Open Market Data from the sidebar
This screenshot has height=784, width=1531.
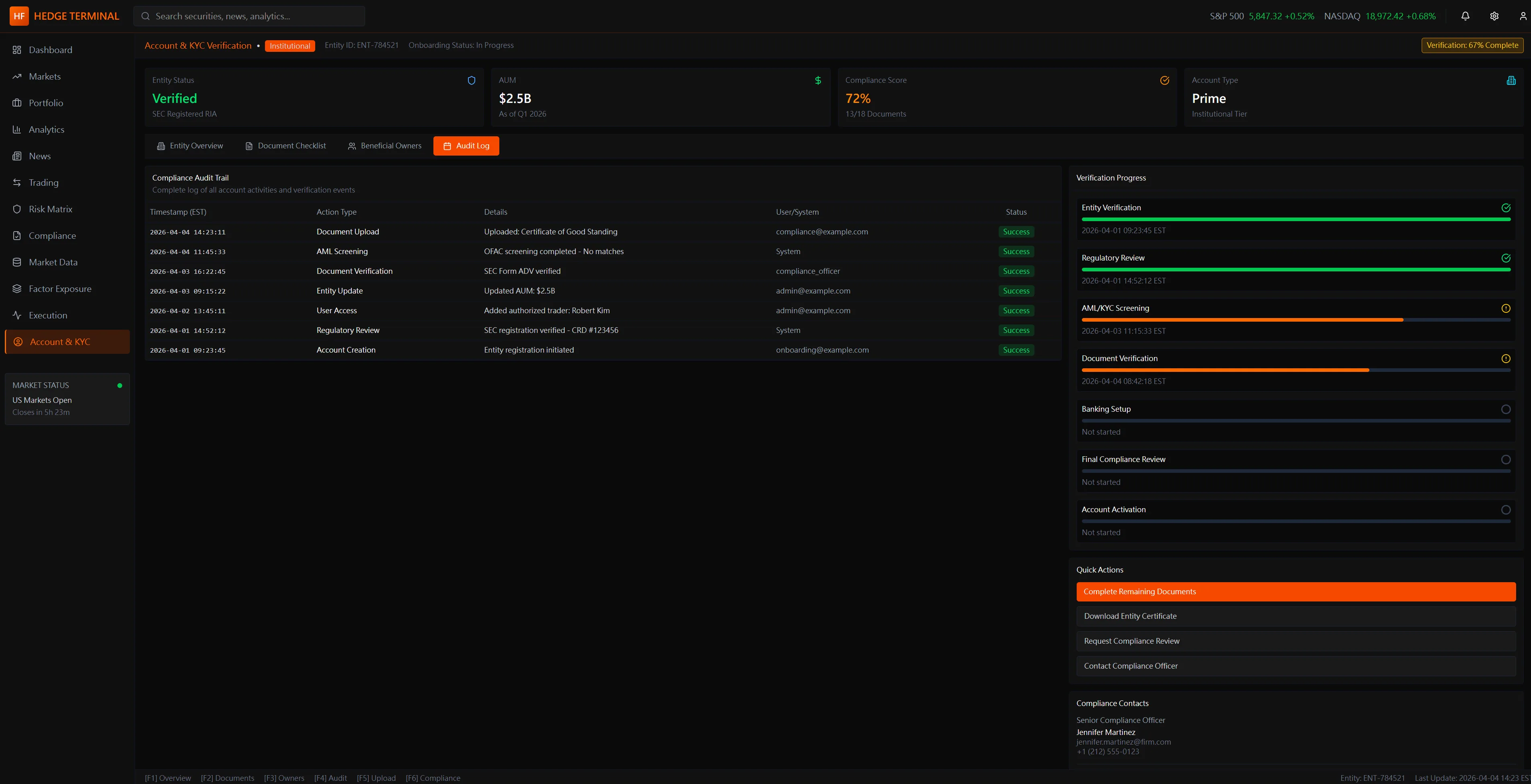click(x=52, y=261)
